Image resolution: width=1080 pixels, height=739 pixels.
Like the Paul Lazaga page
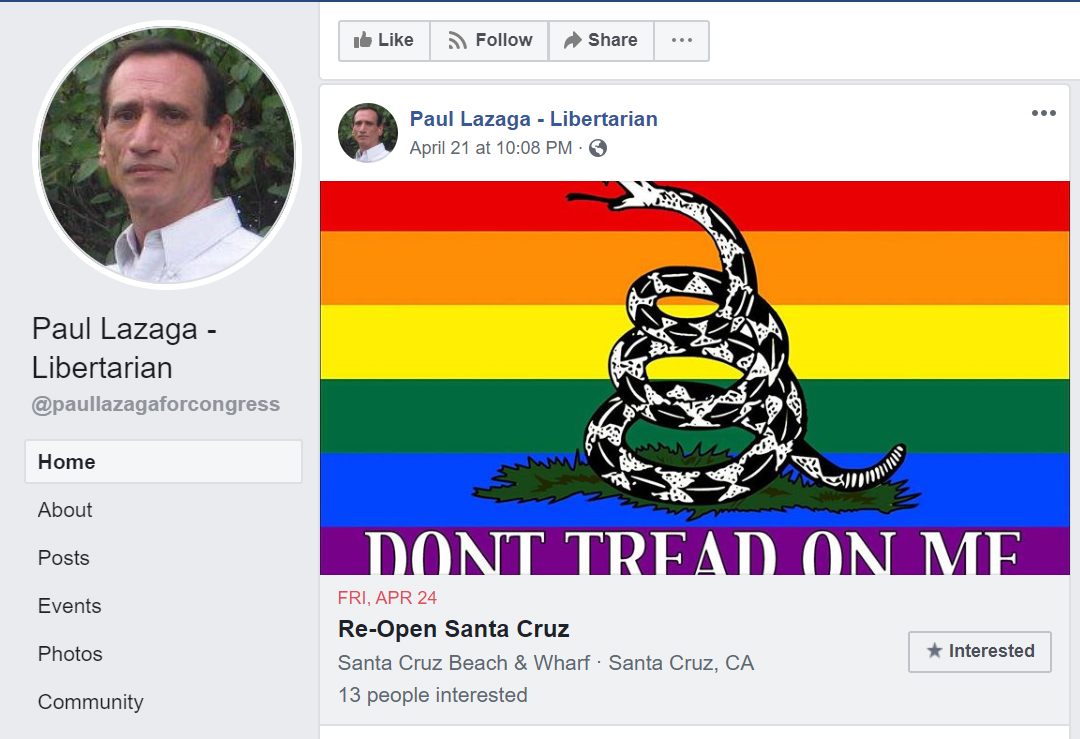coord(384,41)
